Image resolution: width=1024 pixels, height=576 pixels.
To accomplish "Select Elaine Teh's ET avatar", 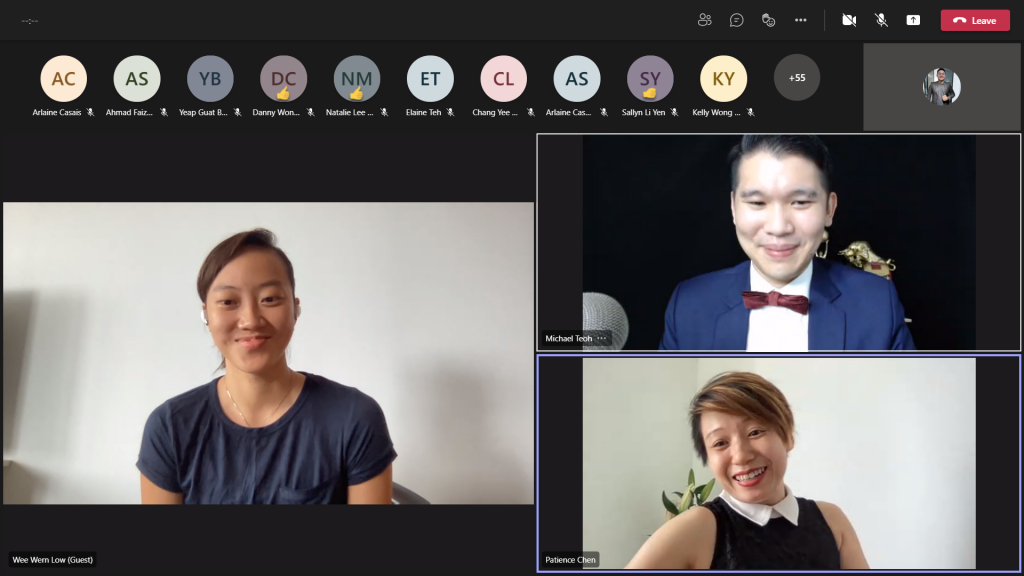I will click(430, 79).
